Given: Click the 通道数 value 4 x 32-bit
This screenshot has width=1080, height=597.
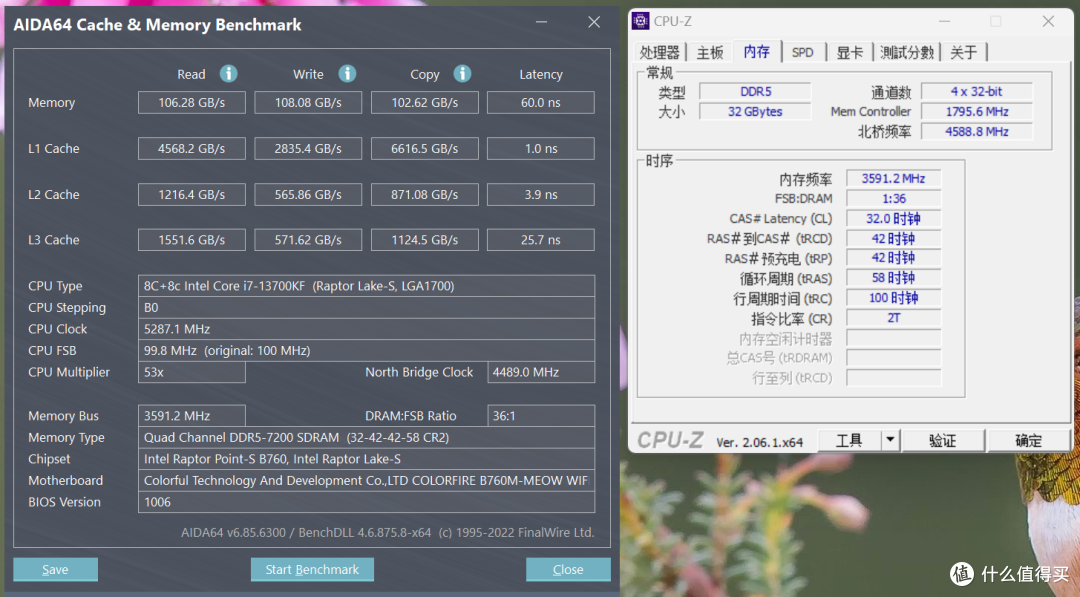Looking at the screenshot, I should [x=977, y=92].
